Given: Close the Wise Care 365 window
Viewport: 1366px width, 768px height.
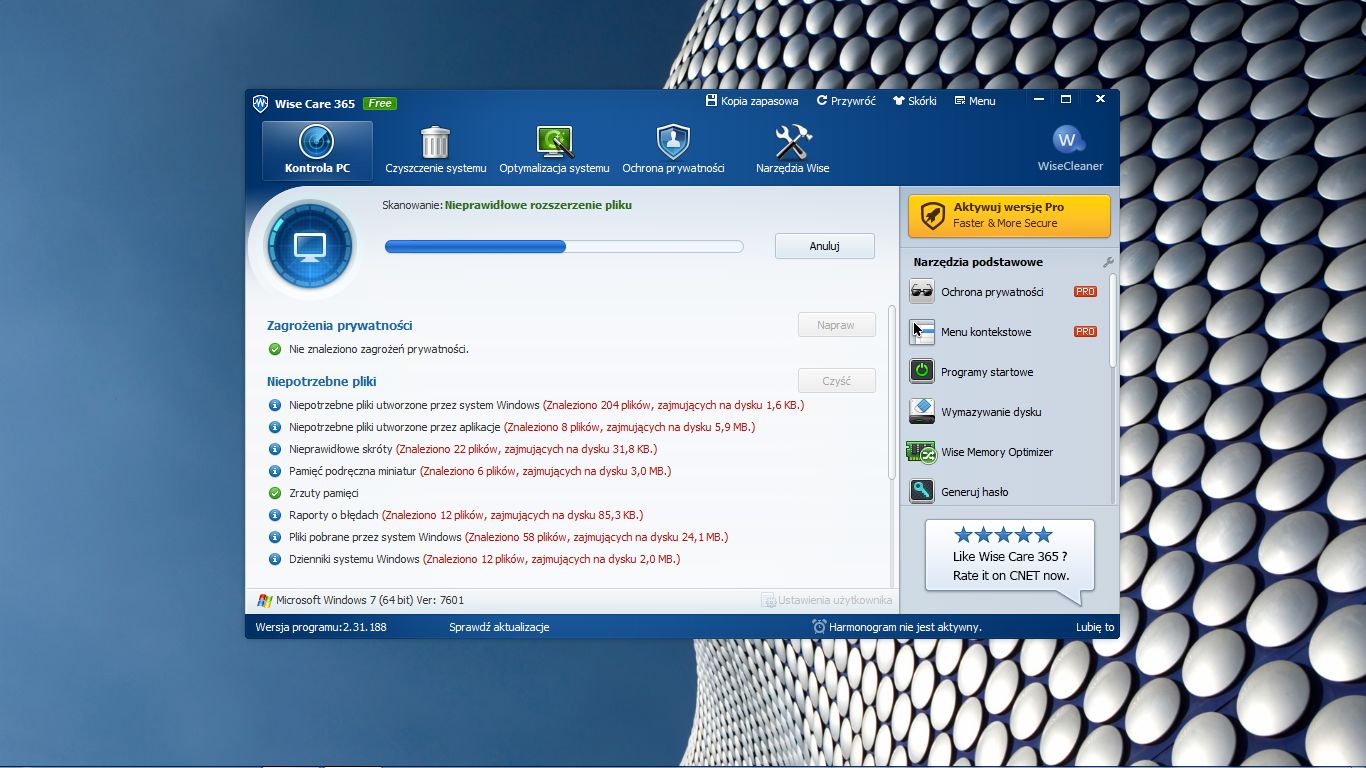Looking at the screenshot, I should tap(1100, 99).
